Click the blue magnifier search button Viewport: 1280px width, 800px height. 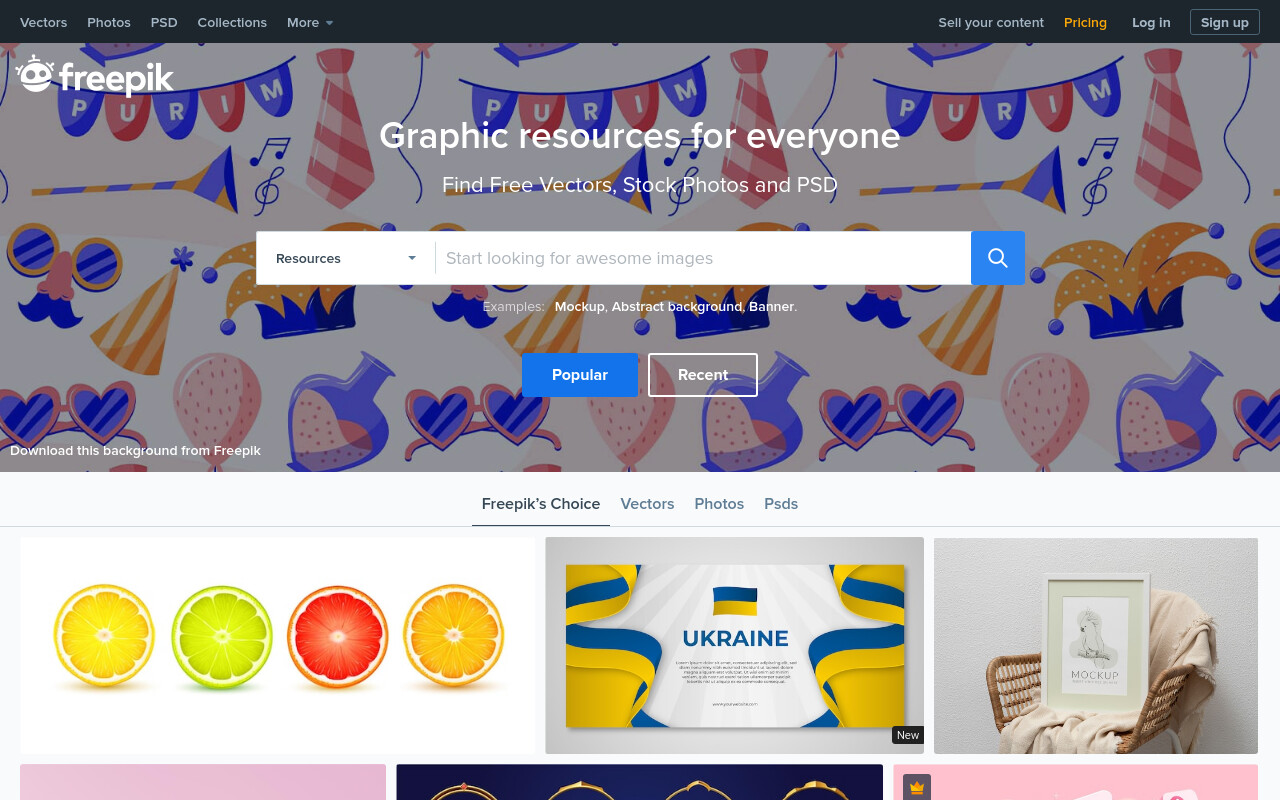[997, 258]
